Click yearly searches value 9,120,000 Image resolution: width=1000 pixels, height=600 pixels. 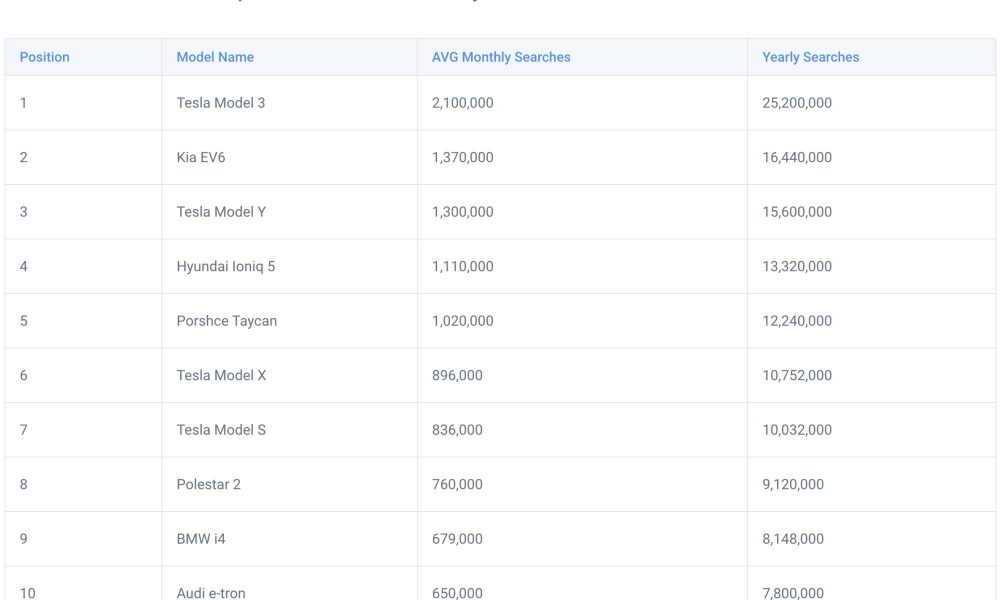point(793,485)
